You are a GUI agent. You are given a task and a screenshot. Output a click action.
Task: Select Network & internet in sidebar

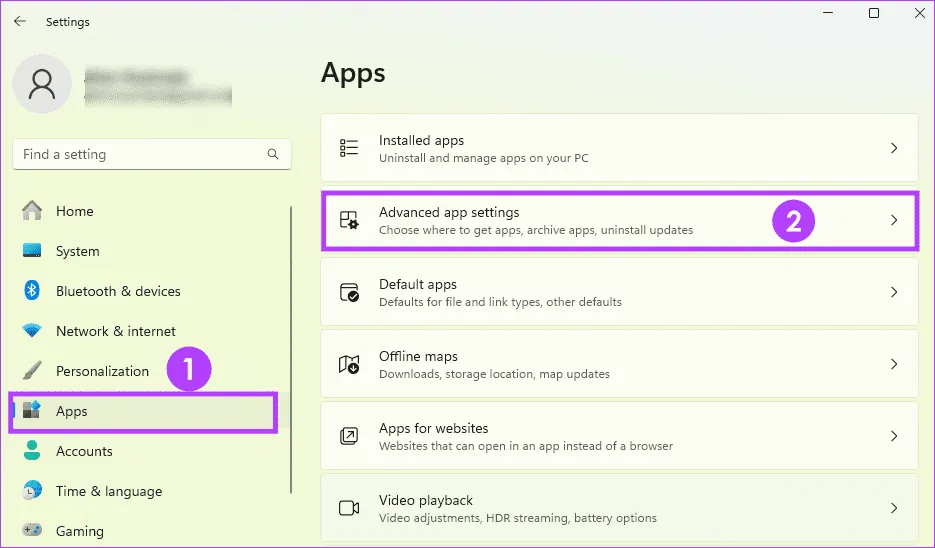coord(115,331)
